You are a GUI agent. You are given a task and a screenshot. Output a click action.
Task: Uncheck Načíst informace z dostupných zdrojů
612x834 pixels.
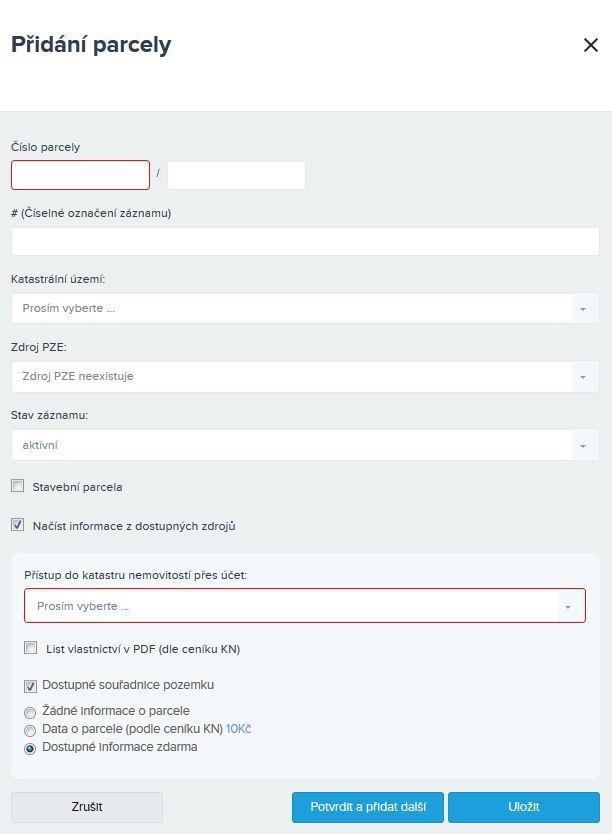[x=18, y=525]
